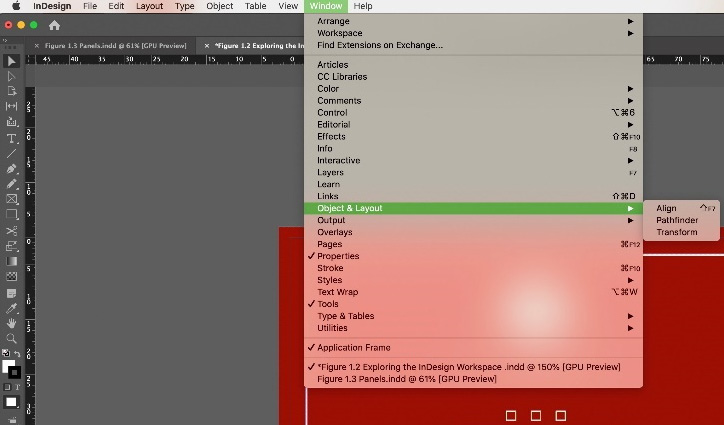This screenshot has width=724, height=425.
Task: Swap fill and stroke arrow icon
Action: (x=18, y=353)
